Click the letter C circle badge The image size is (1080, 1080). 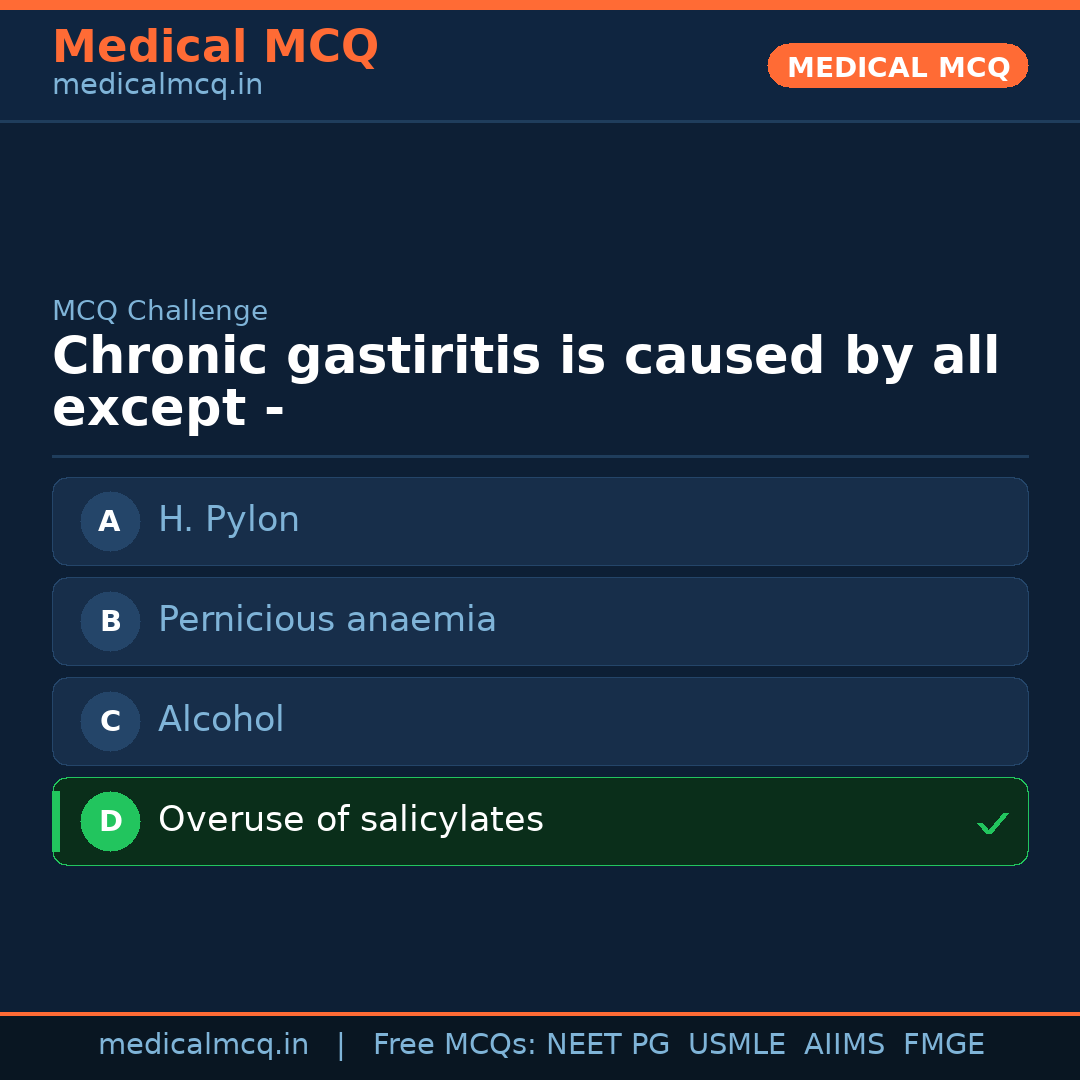(x=110, y=721)
